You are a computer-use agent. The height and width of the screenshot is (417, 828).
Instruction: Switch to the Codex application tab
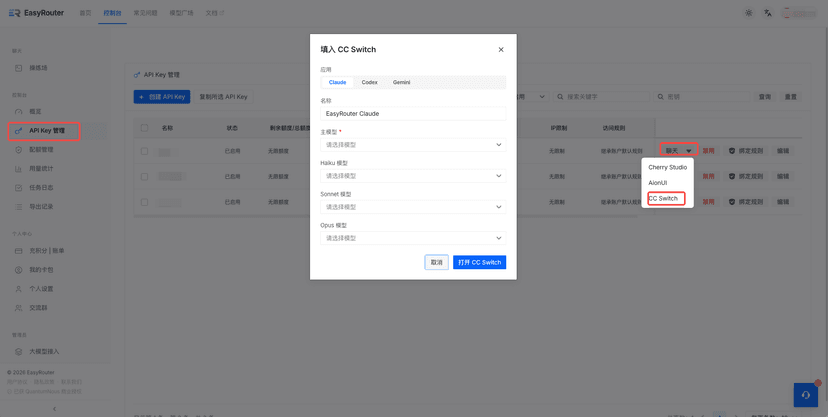pos(369,82)
